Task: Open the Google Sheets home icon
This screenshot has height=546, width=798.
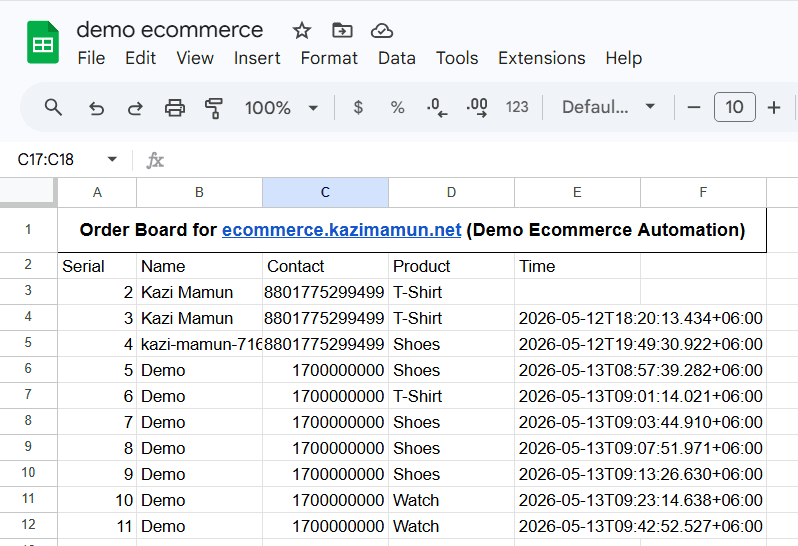Action: pyautogui.click(x=43, y=42)
